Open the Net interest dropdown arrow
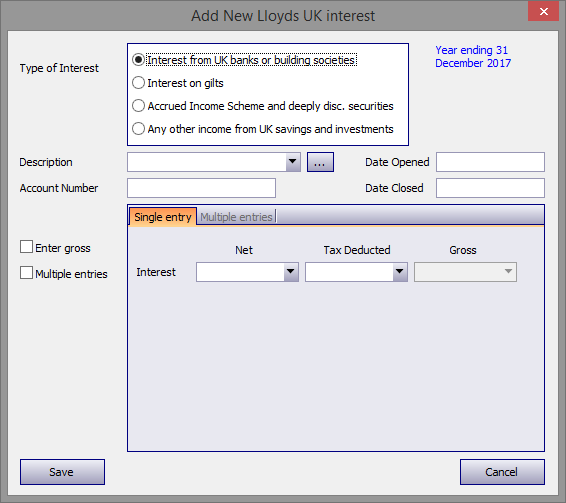The image size is (566, 503). click(291, 272)
